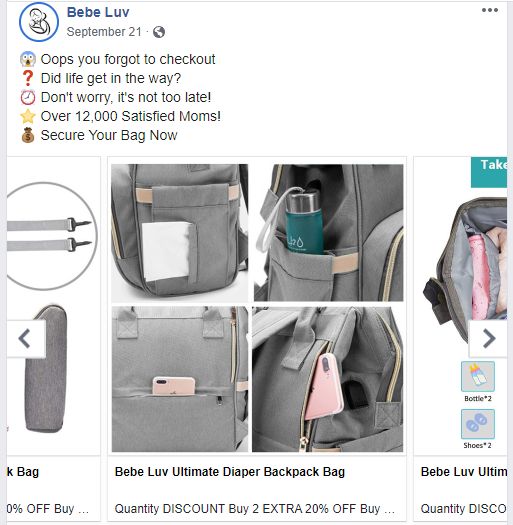Click the shocked face emoji
This screenshot has height=525, width=513.
(28, 59)
